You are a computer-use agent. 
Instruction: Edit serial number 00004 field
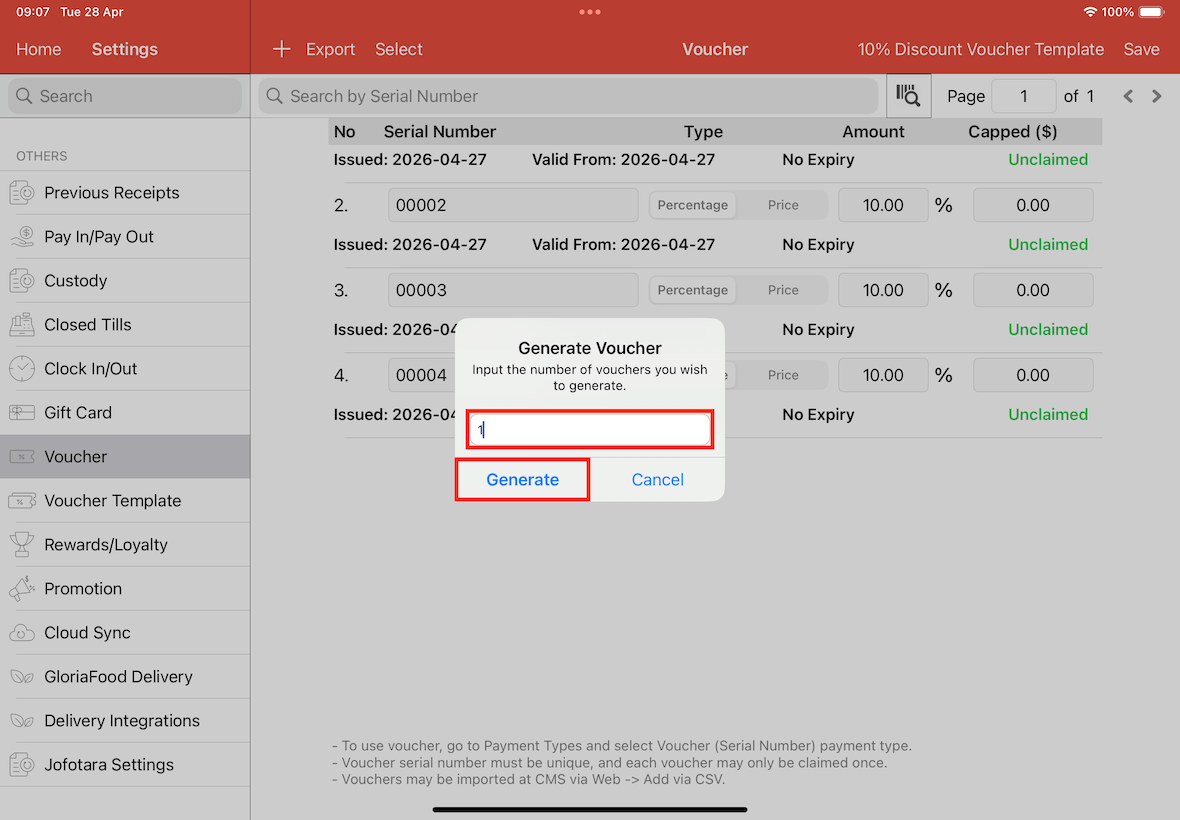(421, 375)
